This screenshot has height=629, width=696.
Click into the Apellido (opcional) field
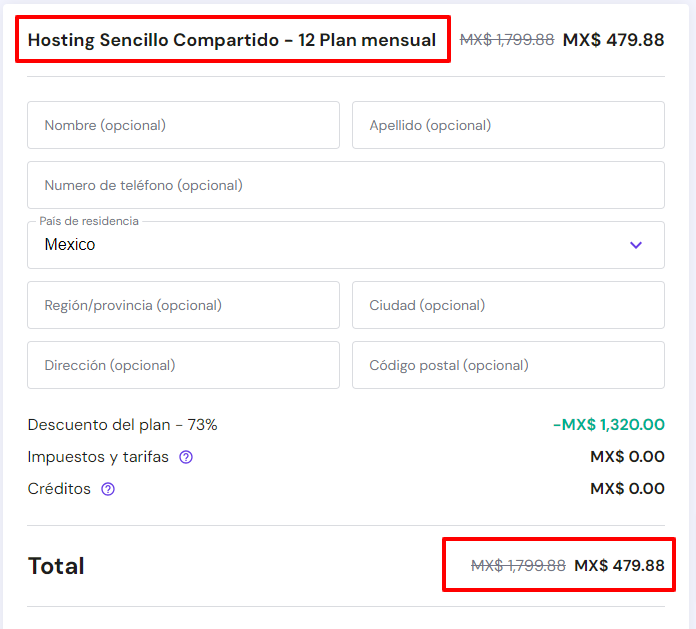coord(508,125)
